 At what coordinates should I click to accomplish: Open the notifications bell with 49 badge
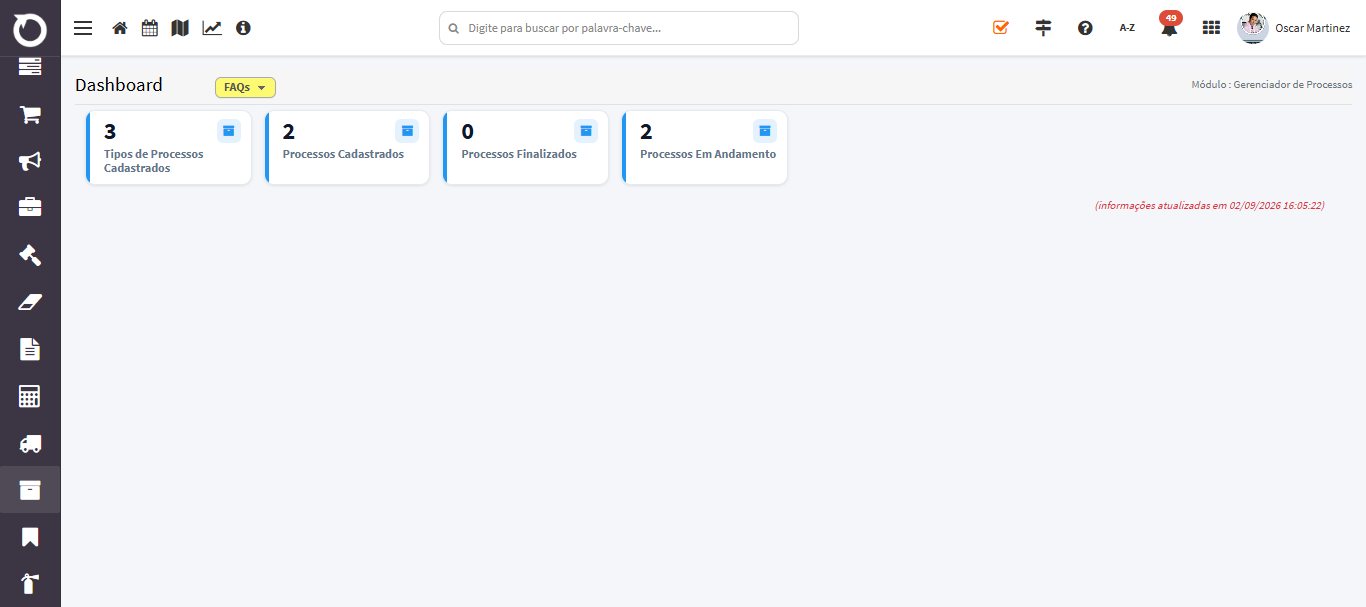point(1169,26)
